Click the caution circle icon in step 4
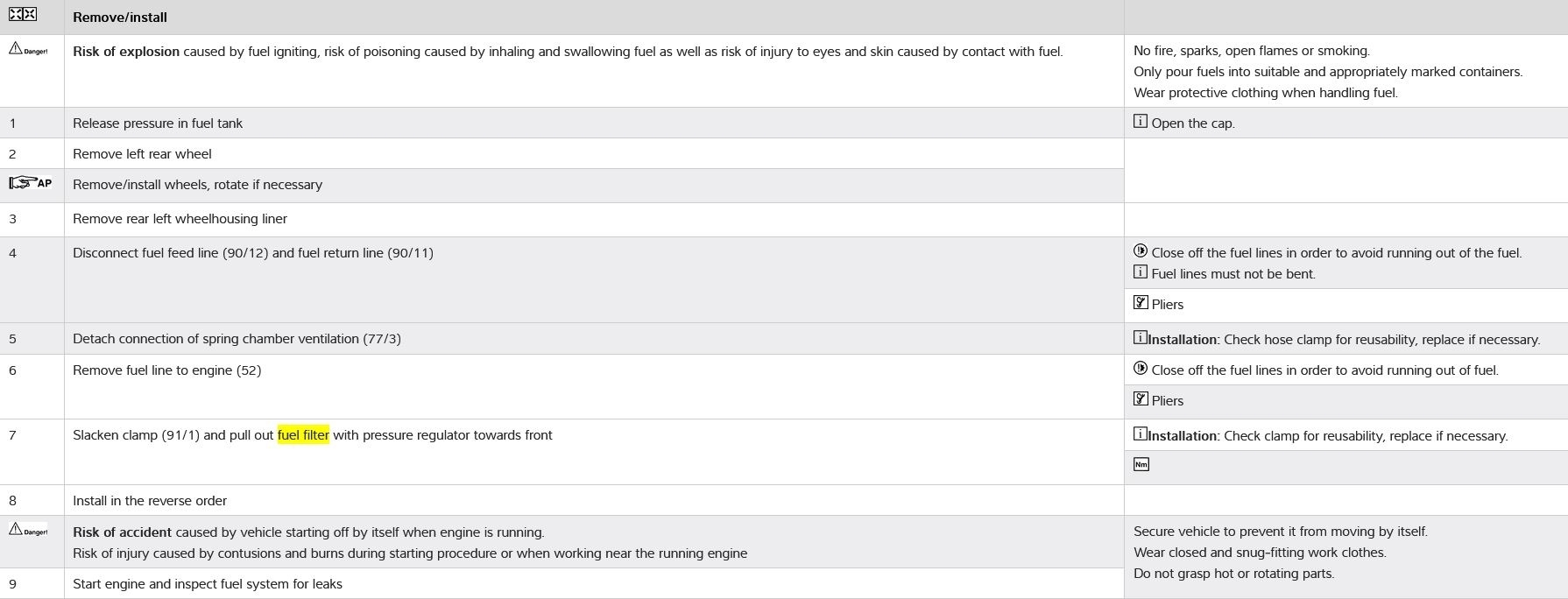The height and width of the screenshot is (599, 1568). point(1140,251)
